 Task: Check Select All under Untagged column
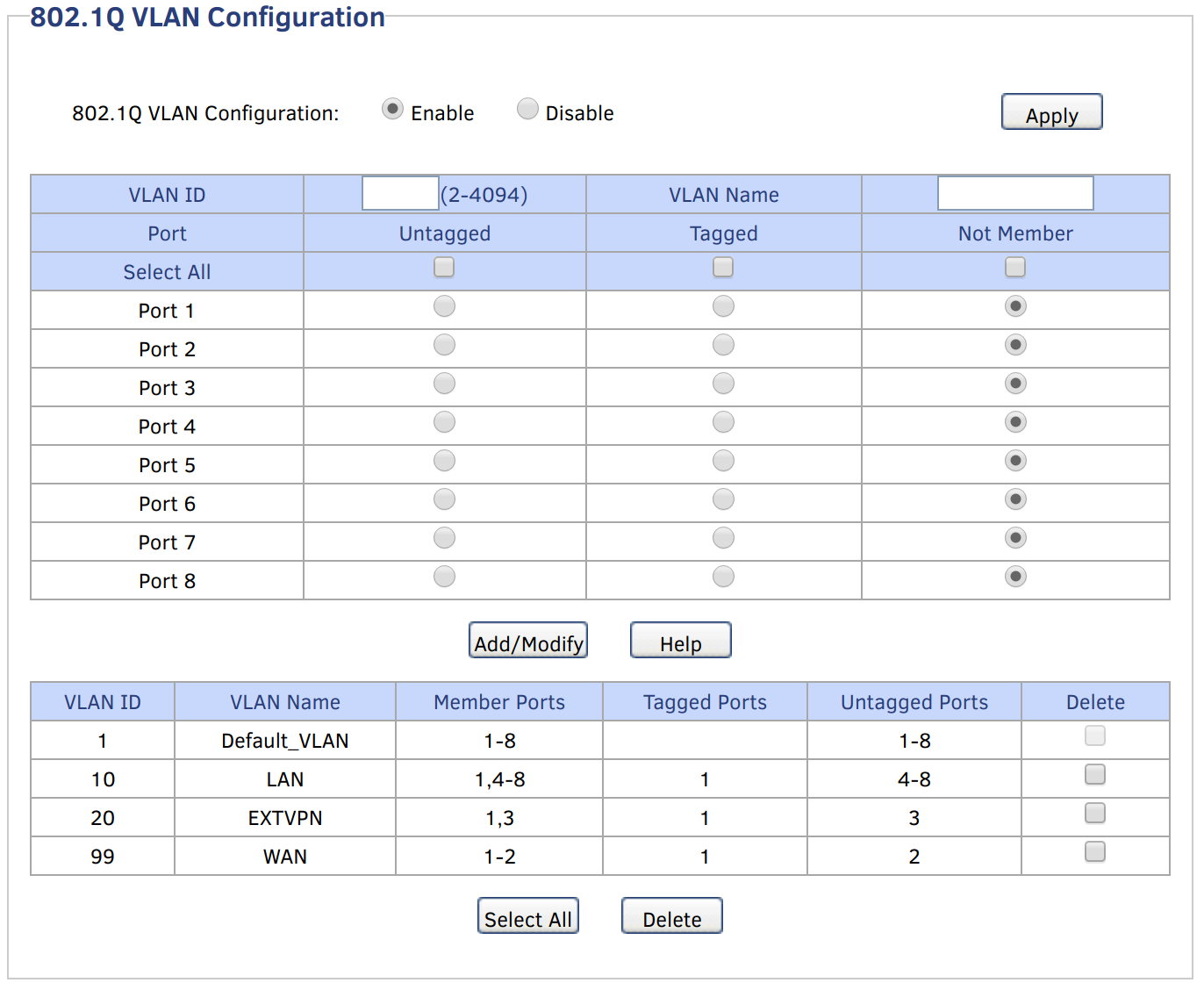pos(444,267)
